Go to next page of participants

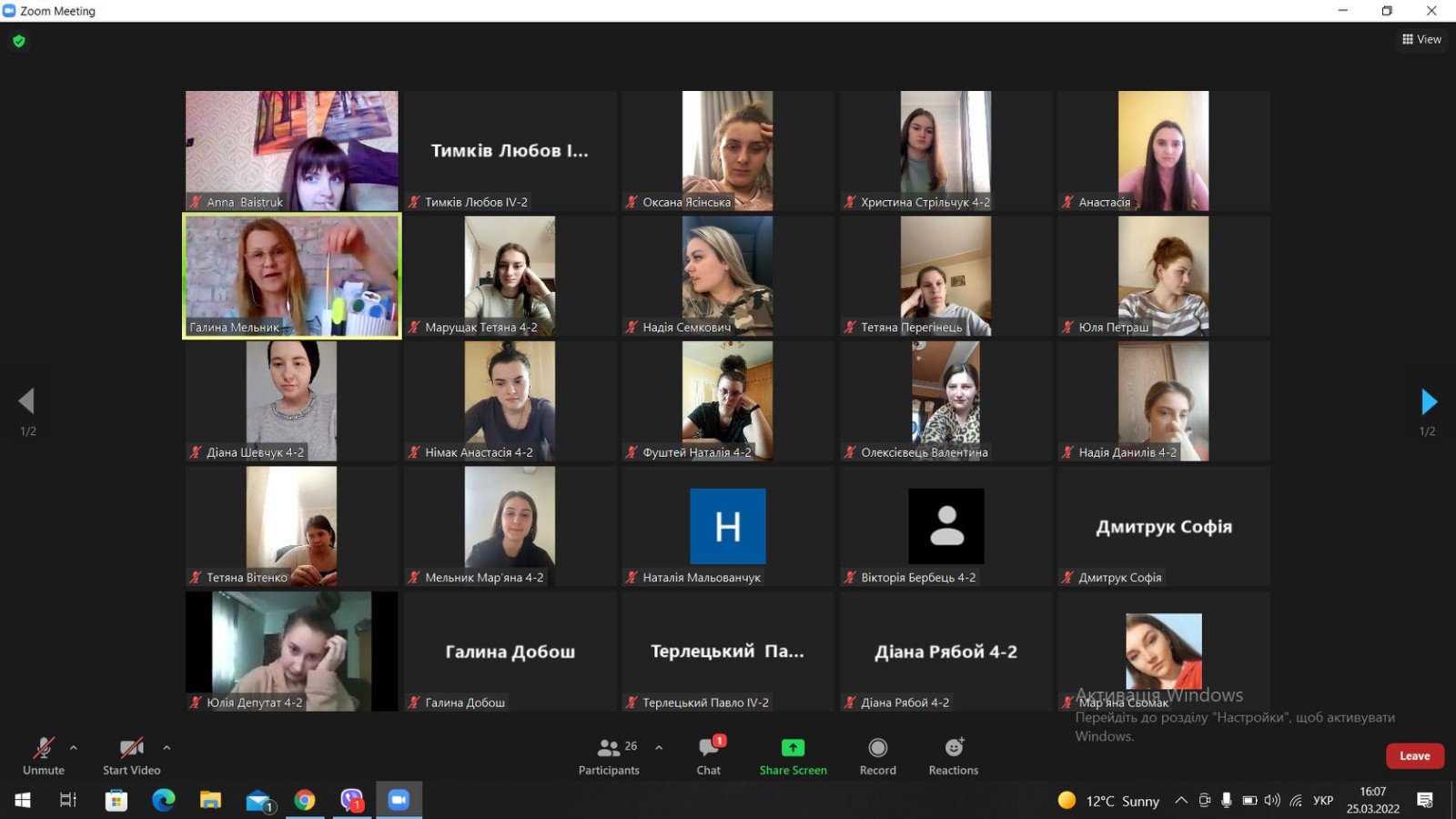(1429, 401)
